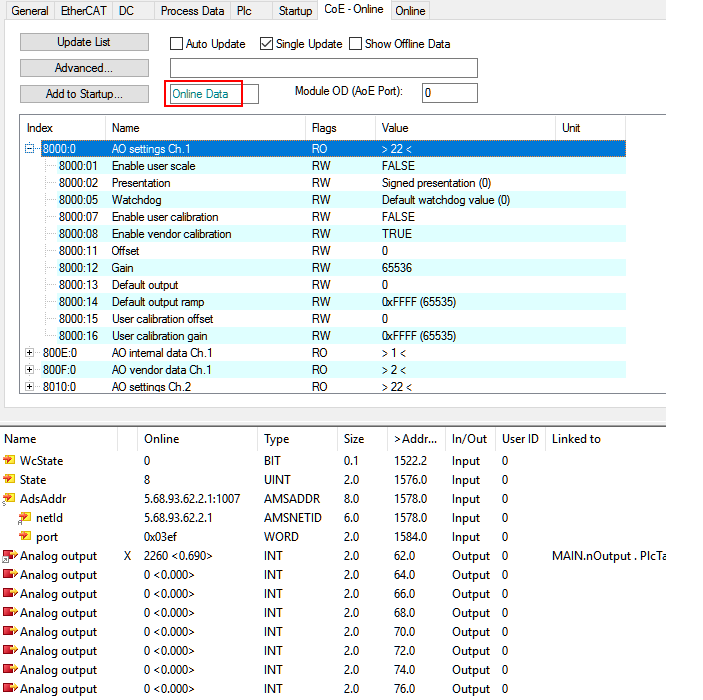Expand the 800E:0 AO internal data node
The width and height of the screenshot is (703, 700).
coord(30,352)
